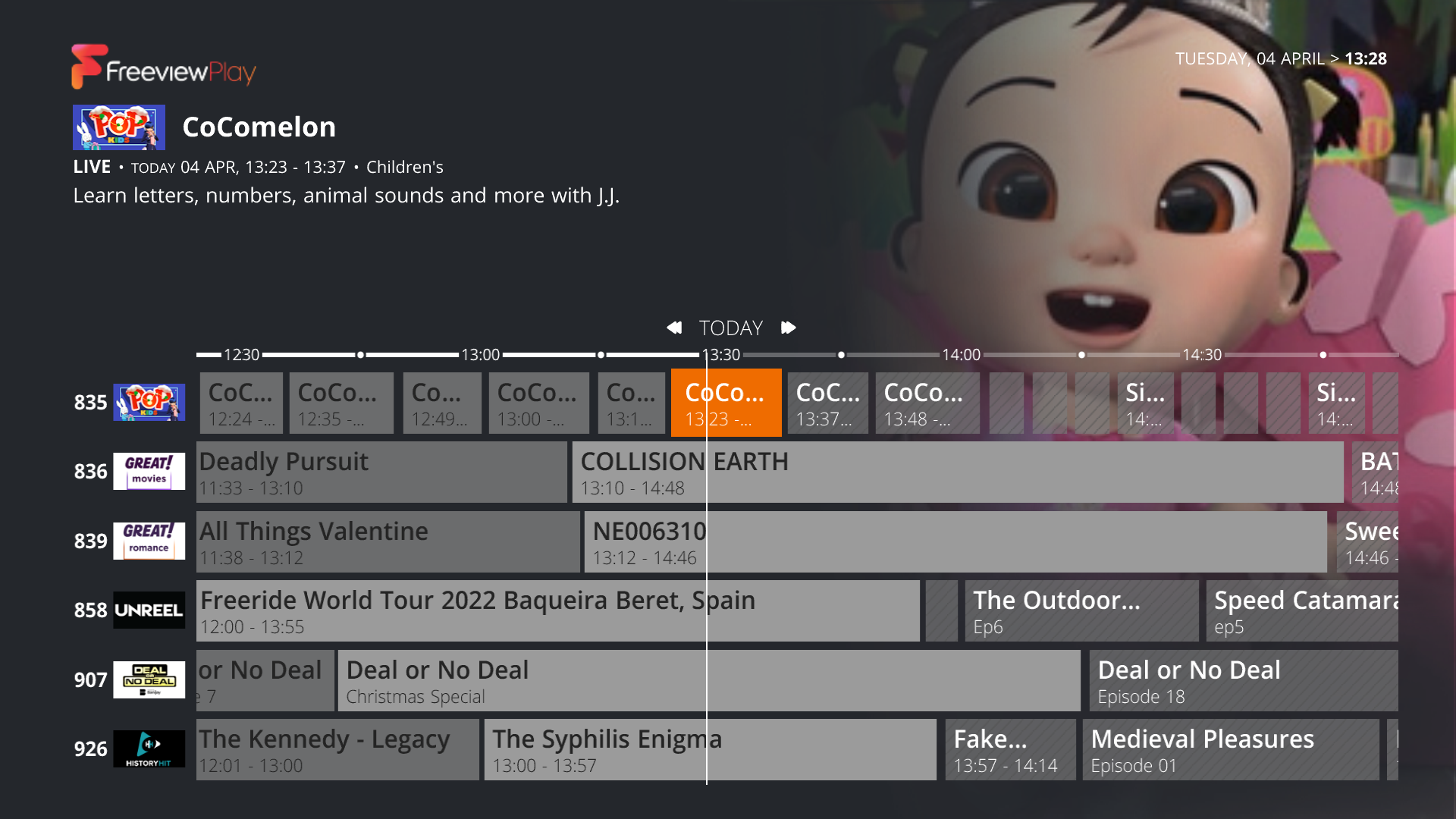This screenshot has width=1456, height=819.
Task: Select CoComelon programme starting 12:24
Action: coord(241,403)
